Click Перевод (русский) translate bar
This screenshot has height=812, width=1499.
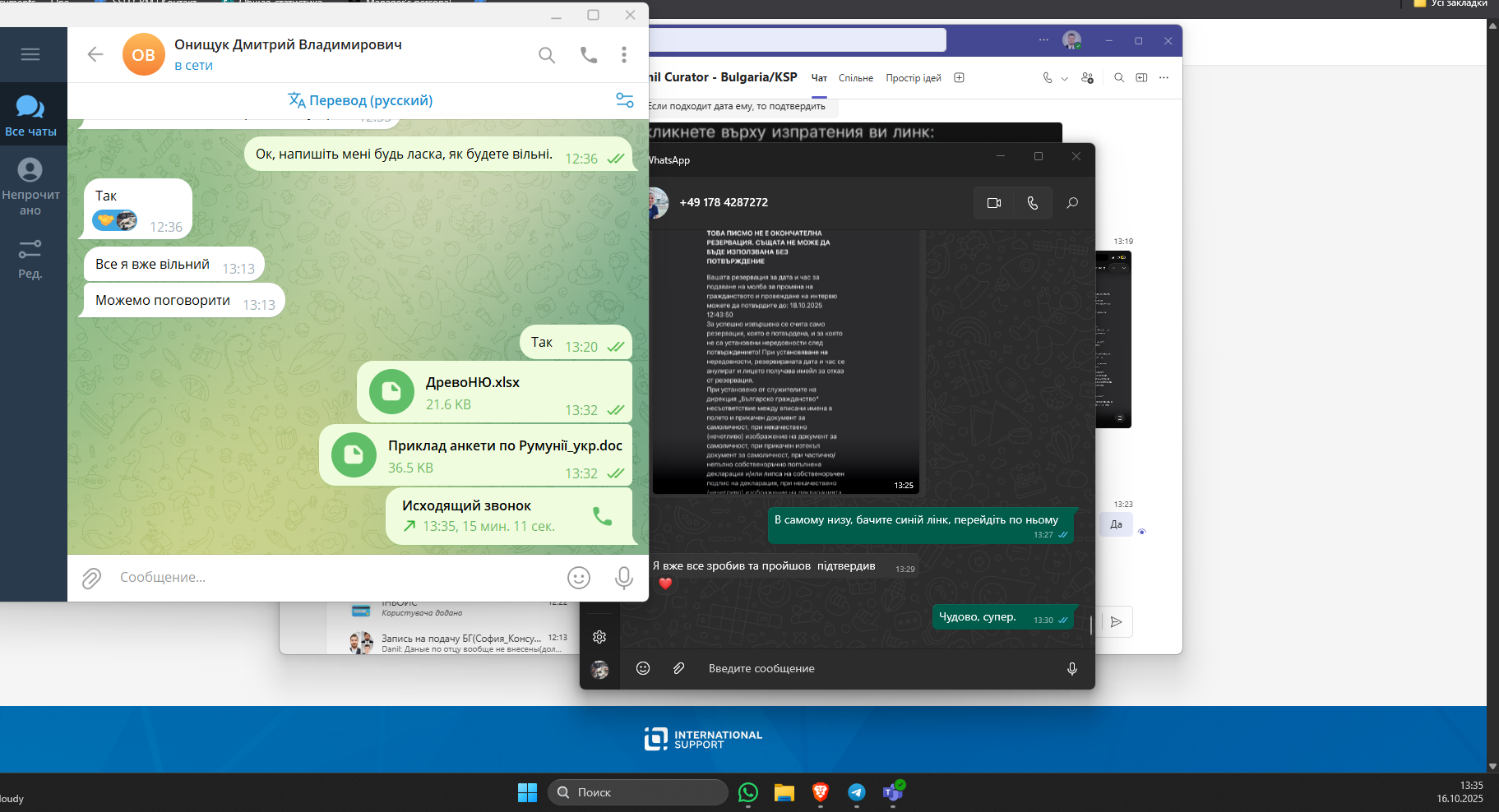(x=360, y=100)
